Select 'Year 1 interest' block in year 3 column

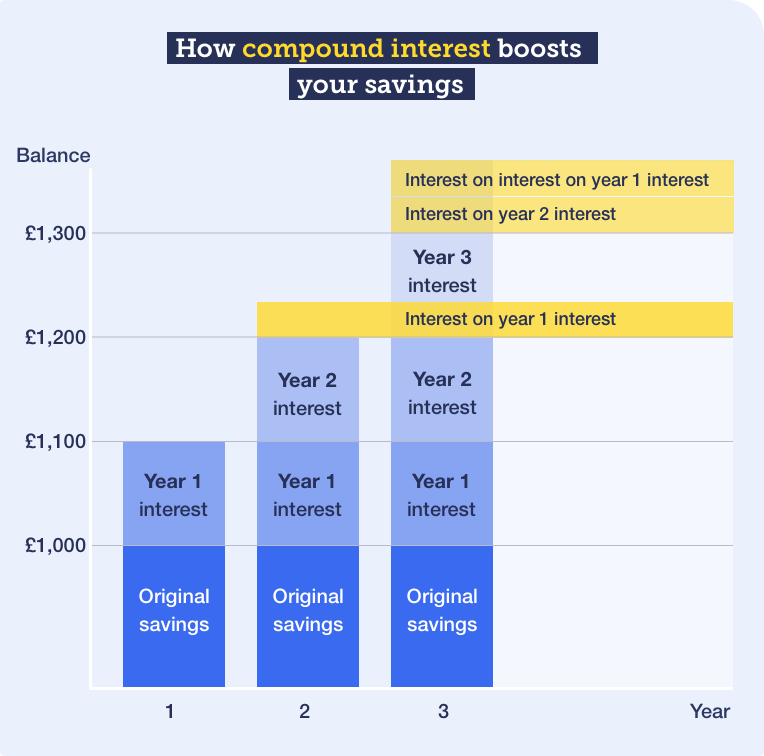[442, 493]
